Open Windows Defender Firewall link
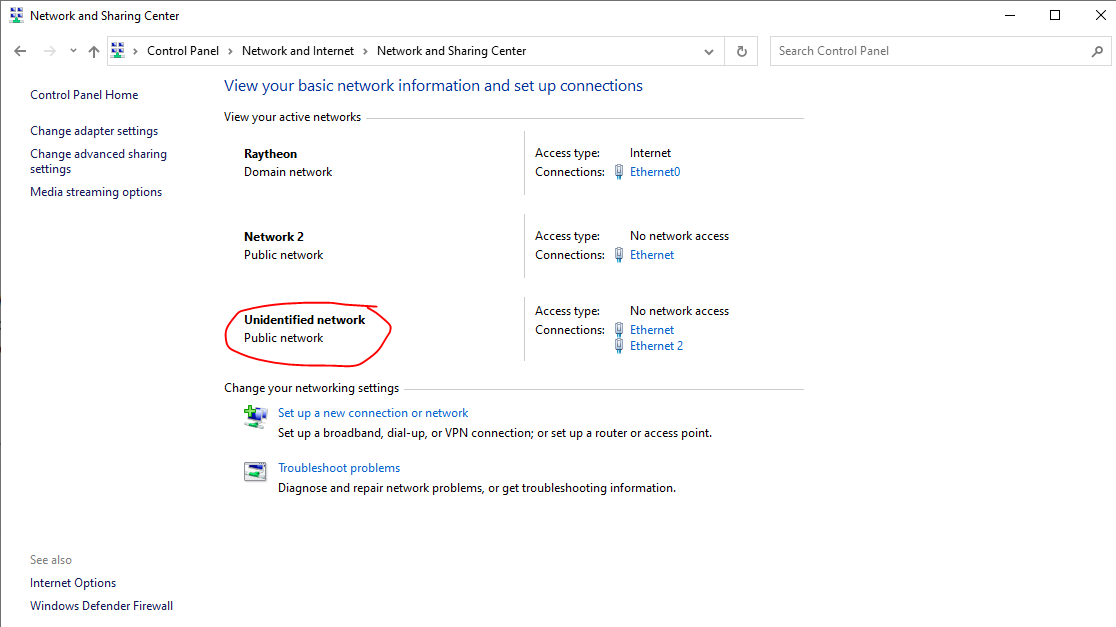Screen dimensions: 1116x627 (x=101, y=606)
